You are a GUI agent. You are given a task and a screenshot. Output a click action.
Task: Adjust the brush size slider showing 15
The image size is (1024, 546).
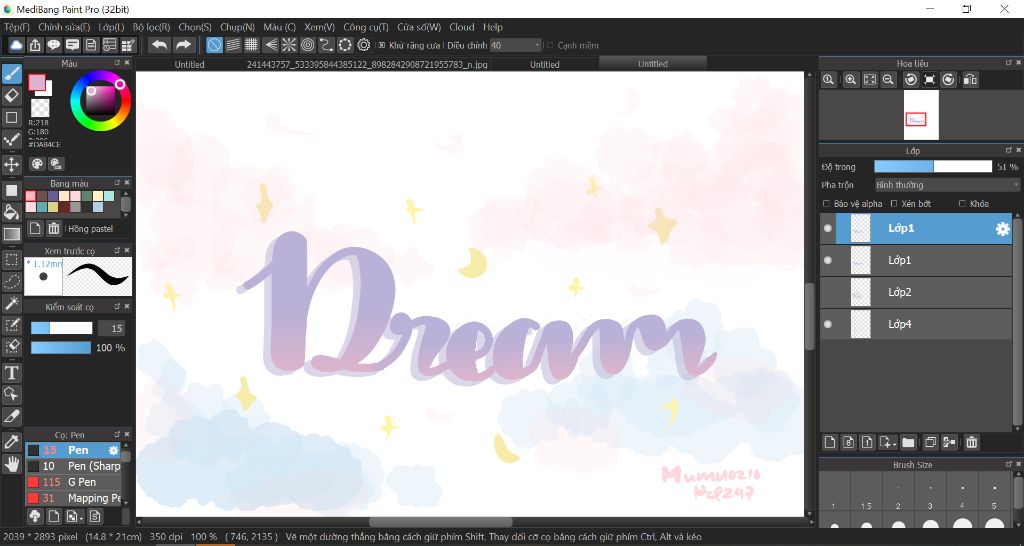tap(61, 328)
